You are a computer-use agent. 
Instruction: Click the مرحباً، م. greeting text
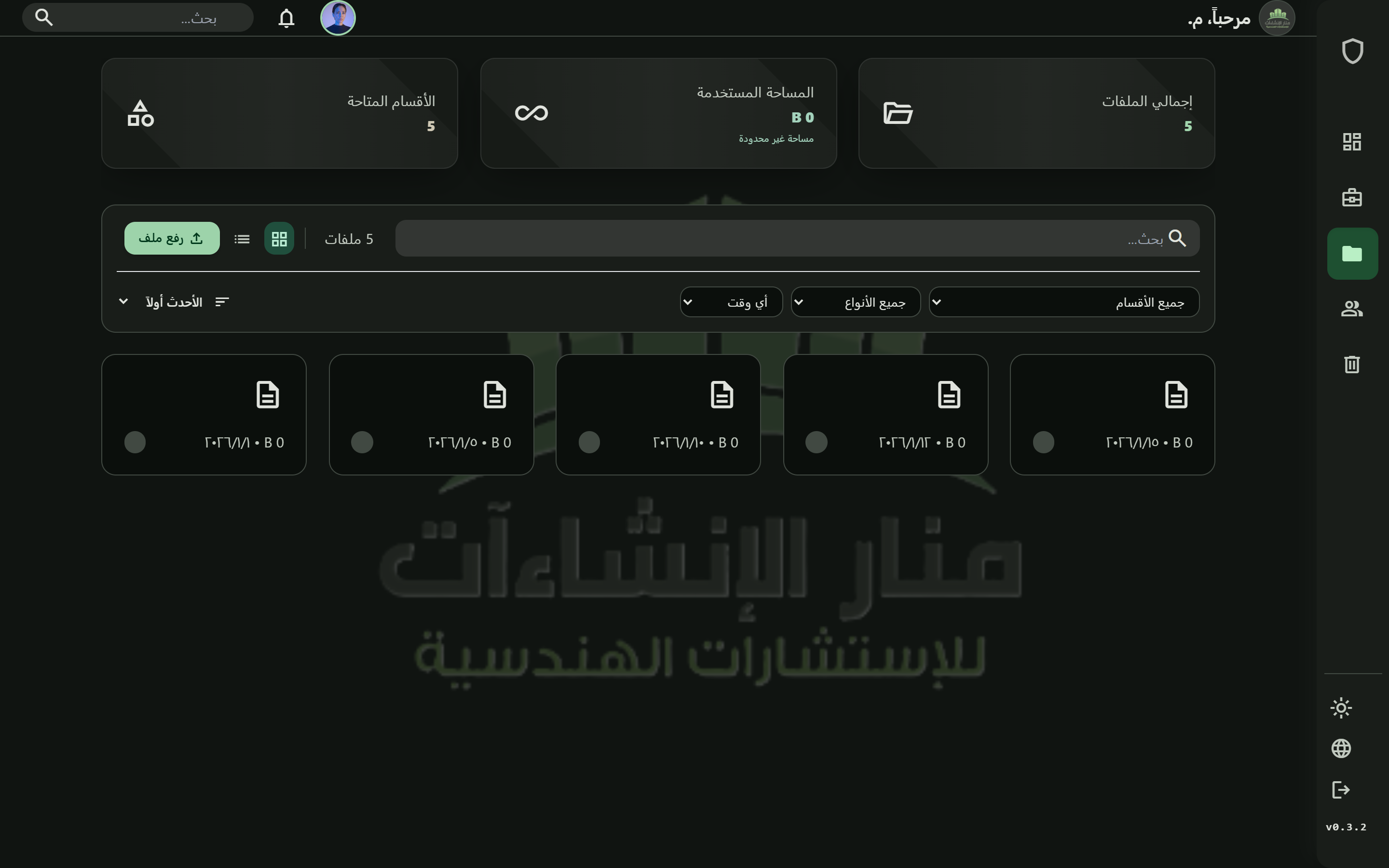[x=1219, y=18]
